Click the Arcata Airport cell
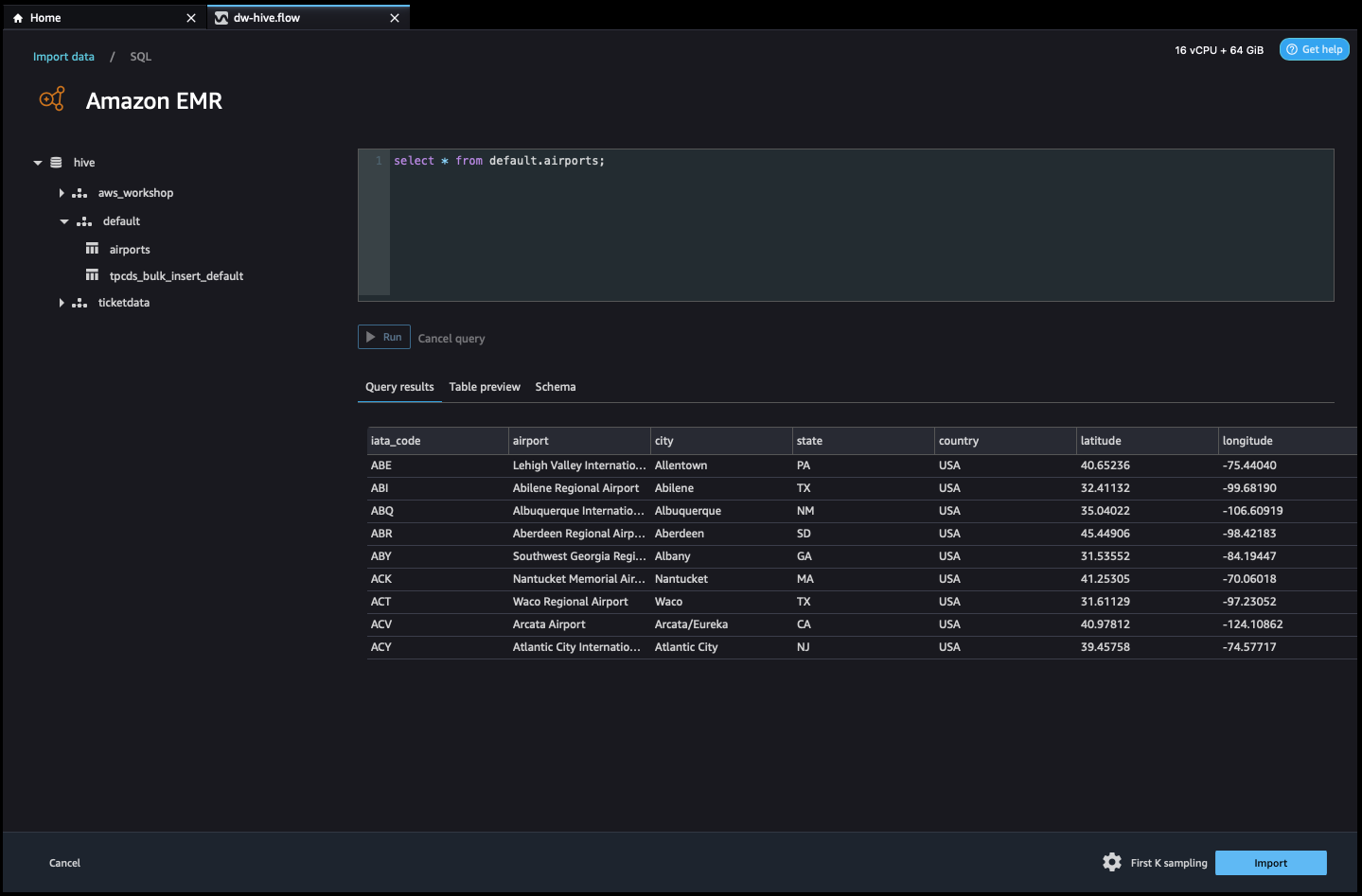1362x896 pixels. 580,624
